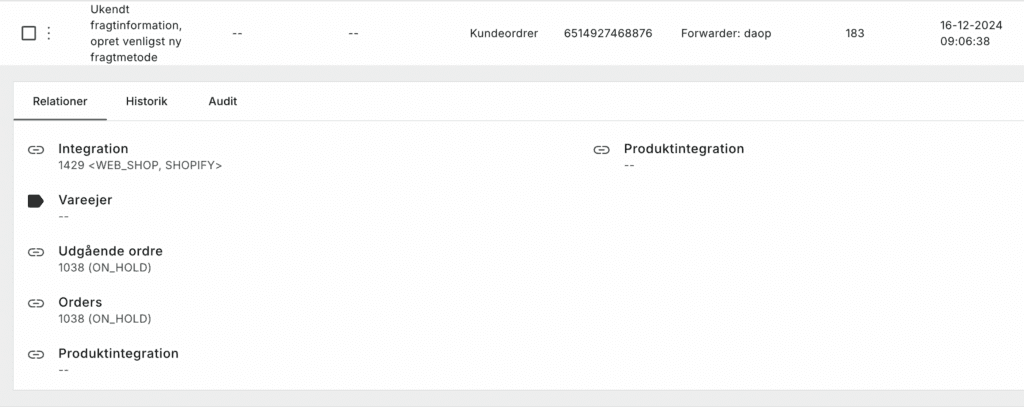
Task: Open the Historik tab
Action: [146, 101]
